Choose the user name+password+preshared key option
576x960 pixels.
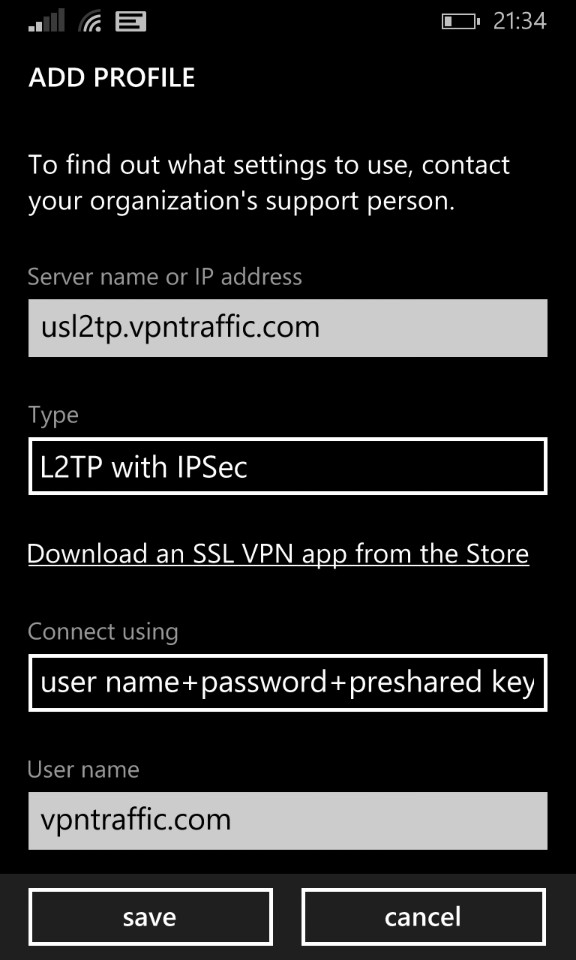tap(288, 683)
